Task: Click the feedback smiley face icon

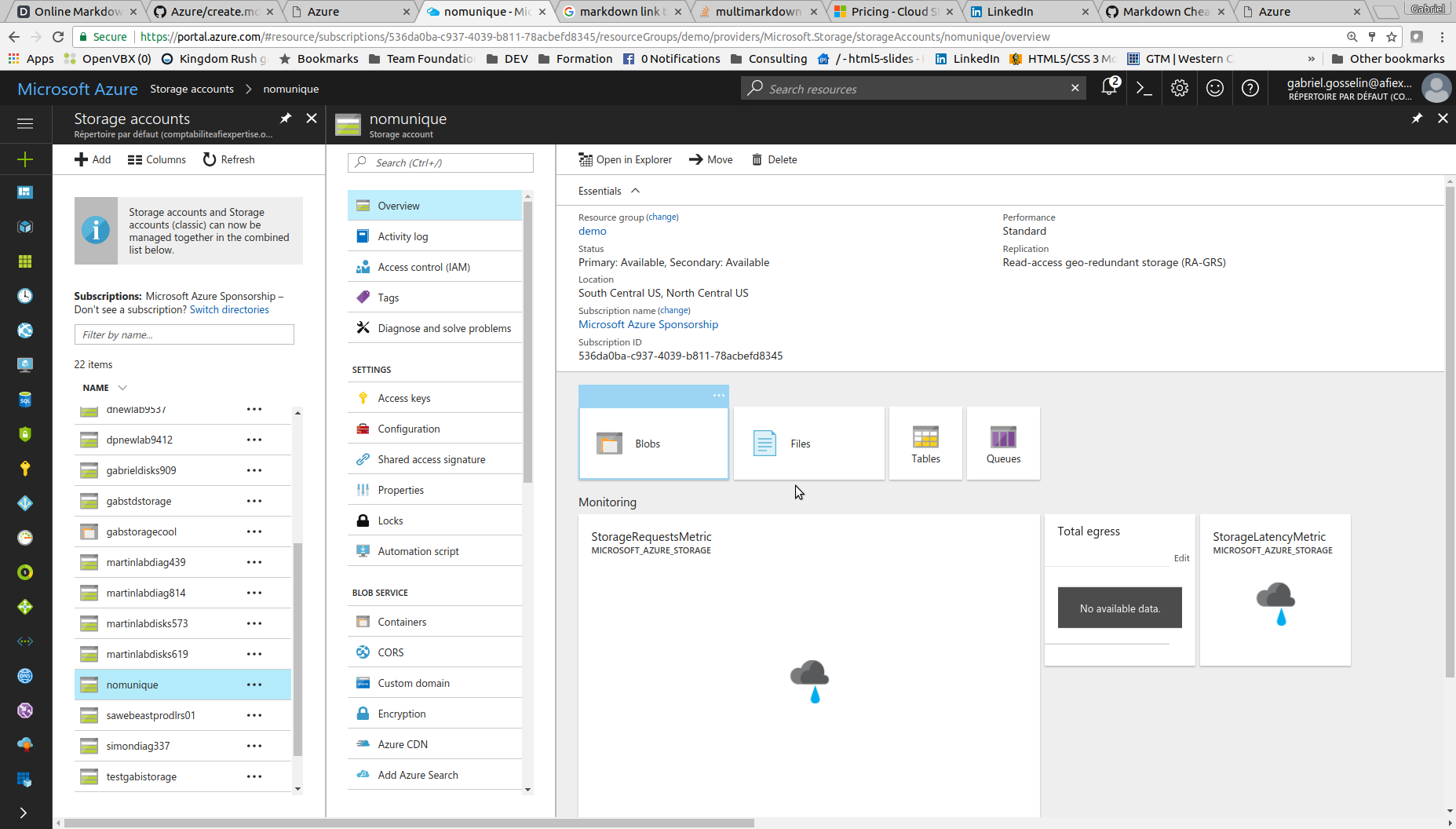Action: 1215,89
